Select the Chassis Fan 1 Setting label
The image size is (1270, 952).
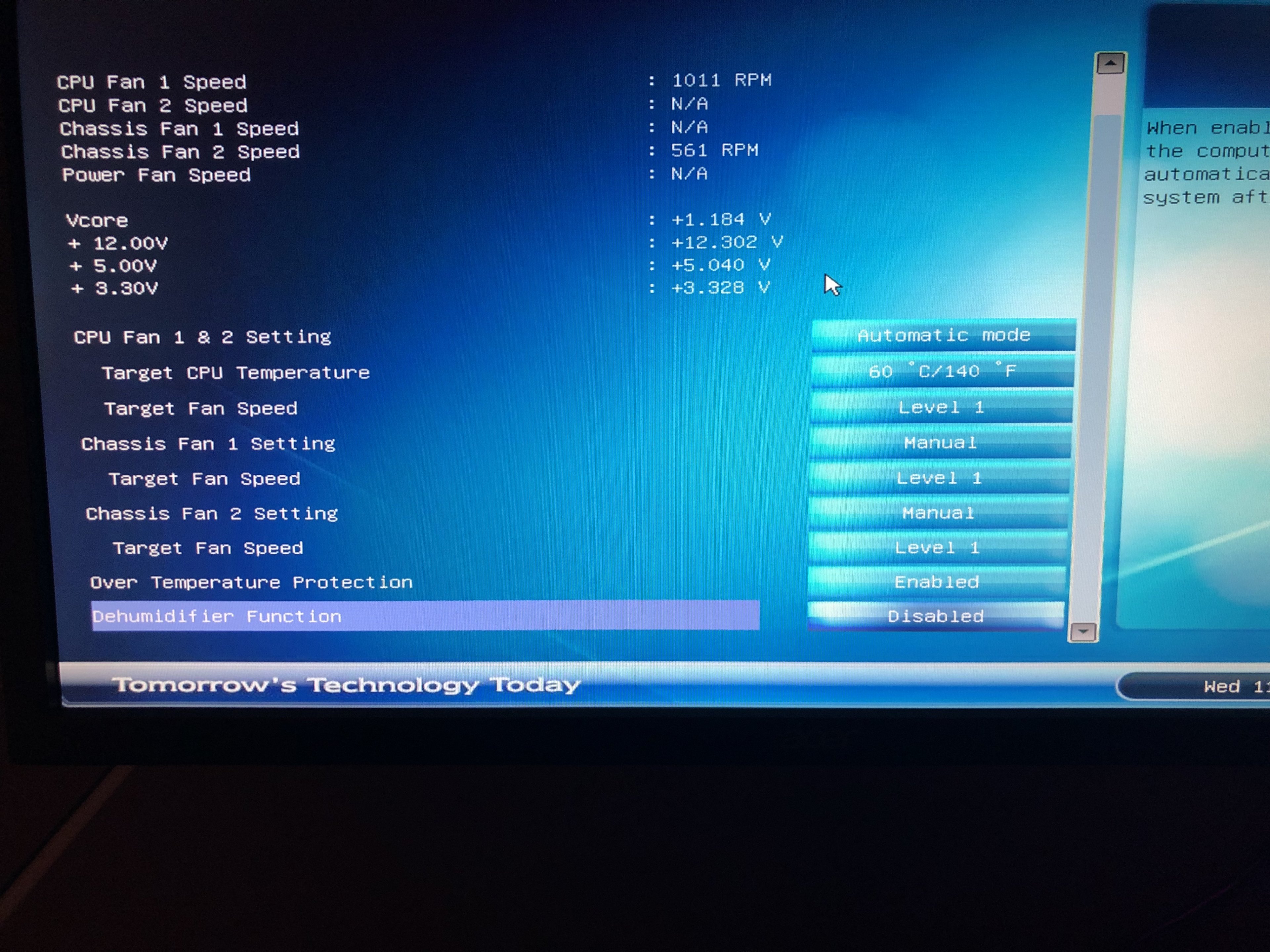(208, 444)
